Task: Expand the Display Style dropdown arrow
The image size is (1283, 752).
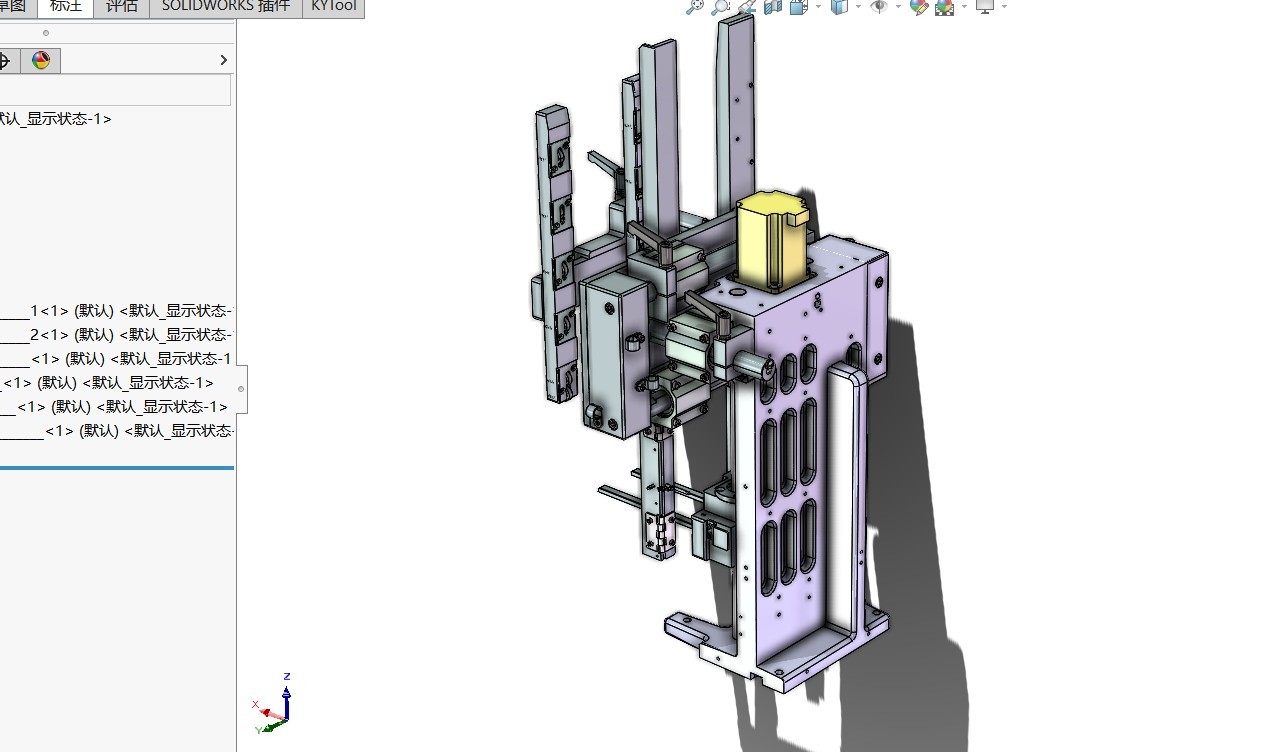Action: (858, 7)
